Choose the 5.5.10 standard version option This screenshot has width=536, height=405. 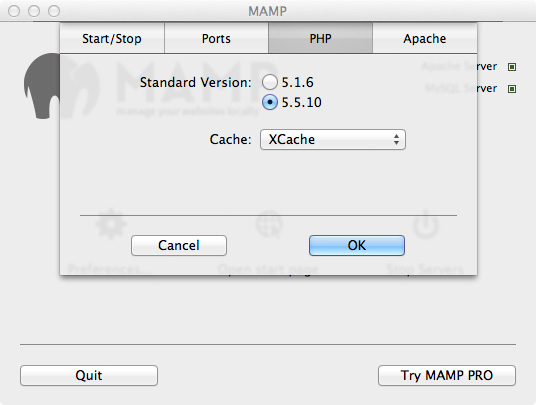click(270, 102)
